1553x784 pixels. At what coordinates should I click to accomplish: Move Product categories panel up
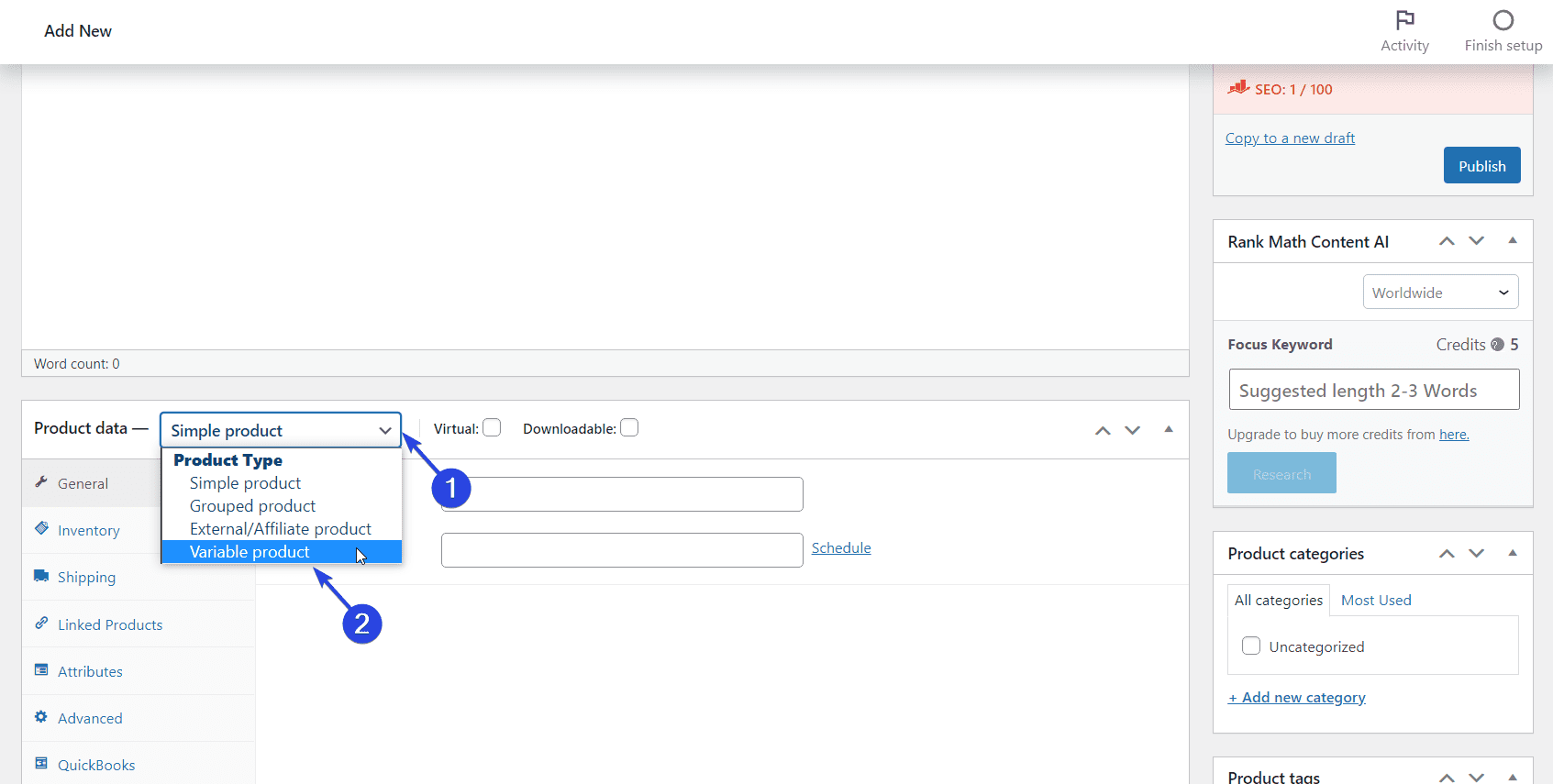pos(1447,553)
